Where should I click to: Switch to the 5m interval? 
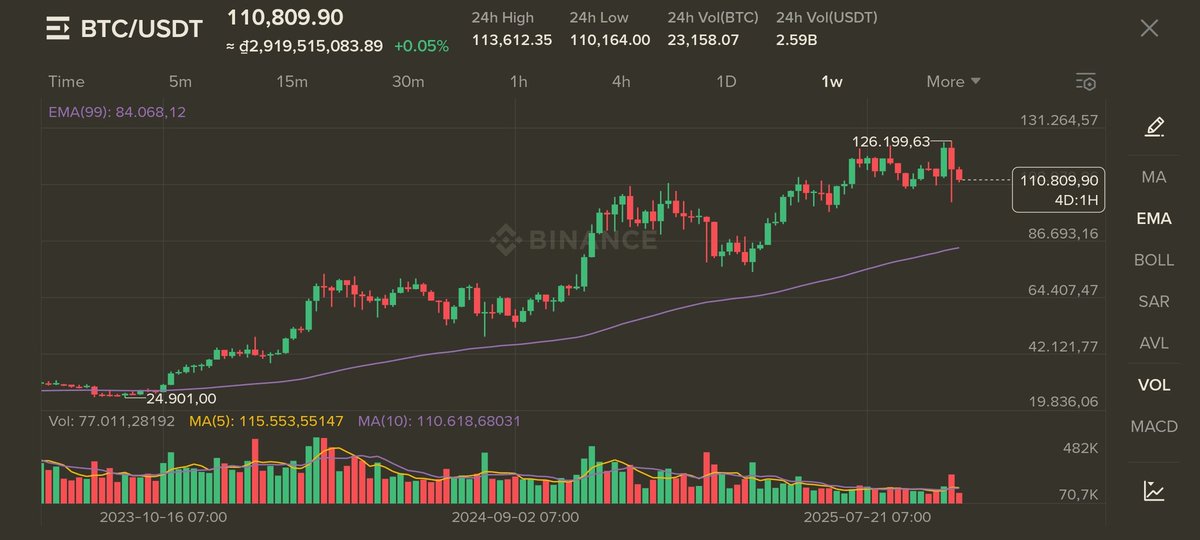coord(180,82)
